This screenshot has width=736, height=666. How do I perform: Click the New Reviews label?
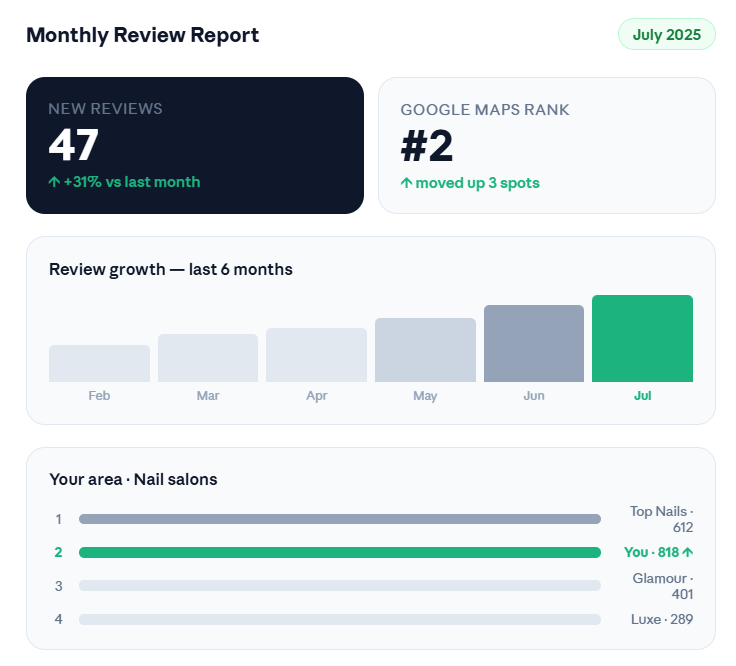point(105,108)
